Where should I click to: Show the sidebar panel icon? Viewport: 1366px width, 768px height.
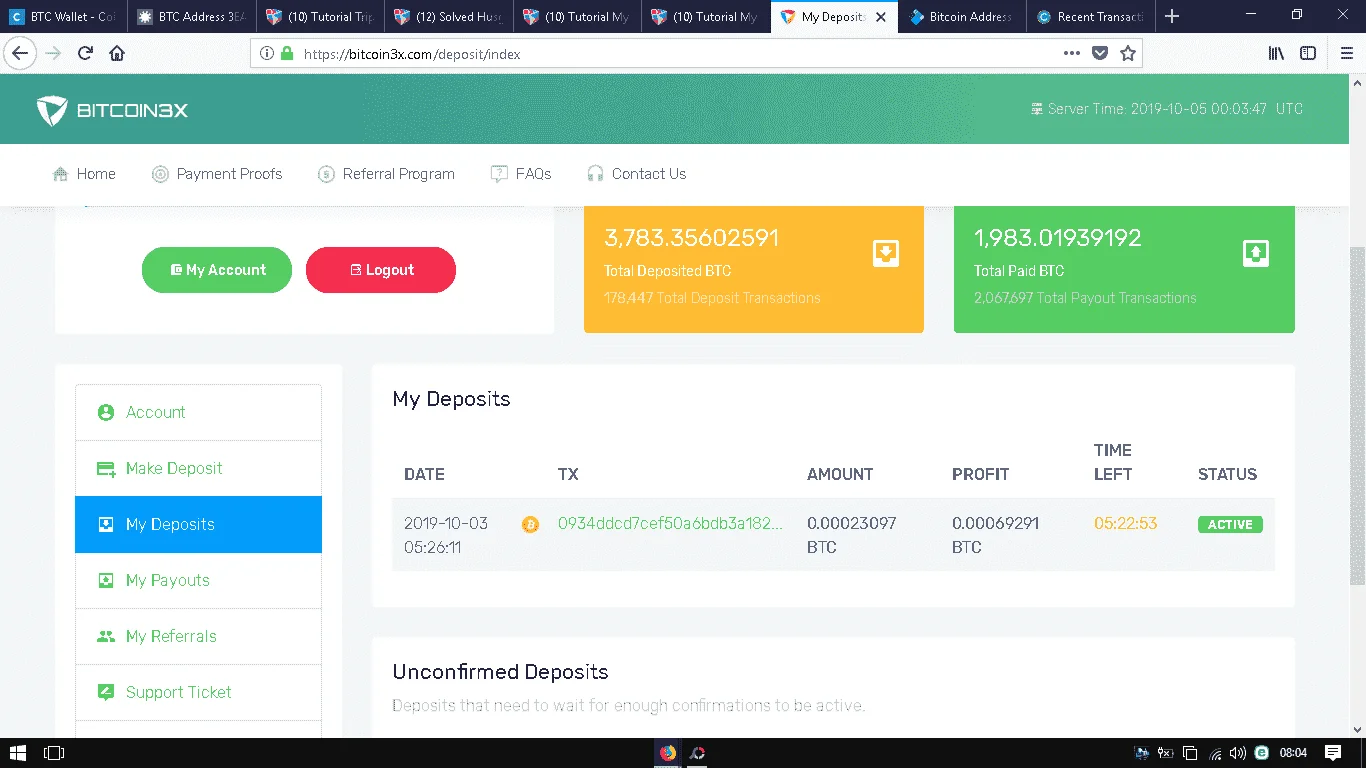pos(1308,53)
